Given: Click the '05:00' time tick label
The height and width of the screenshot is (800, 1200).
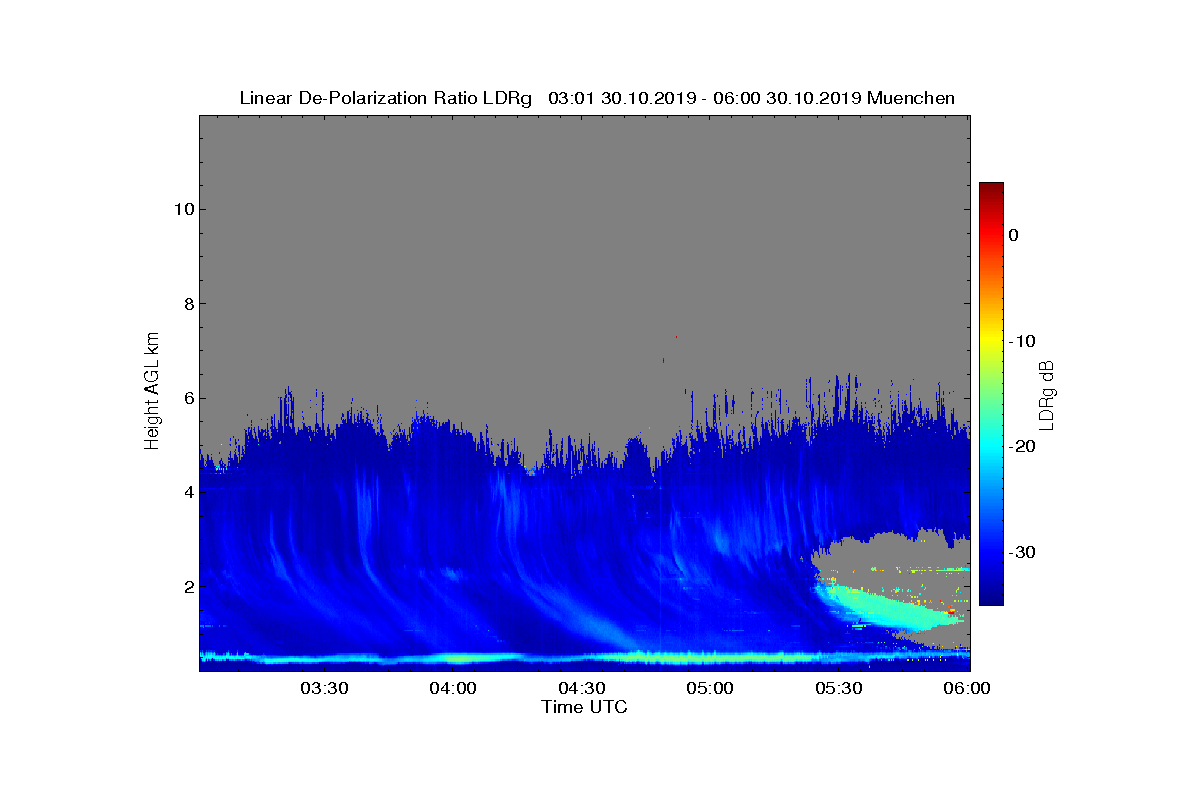Looking at the screenshot, I should pyautogui.click(x=712, y=688).
